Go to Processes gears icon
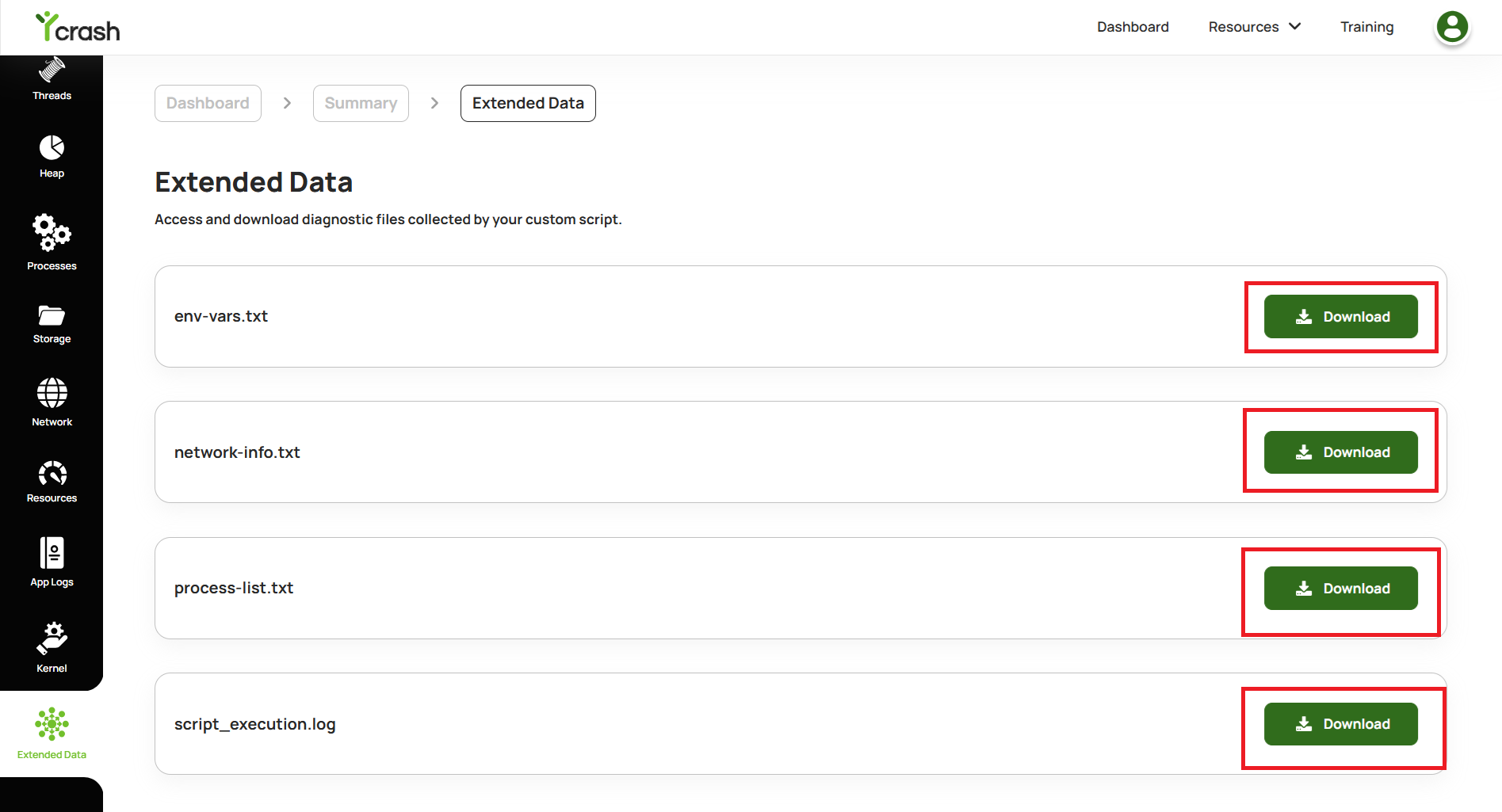Viewport: 1502px width, 812px height. tap(52, 232)
